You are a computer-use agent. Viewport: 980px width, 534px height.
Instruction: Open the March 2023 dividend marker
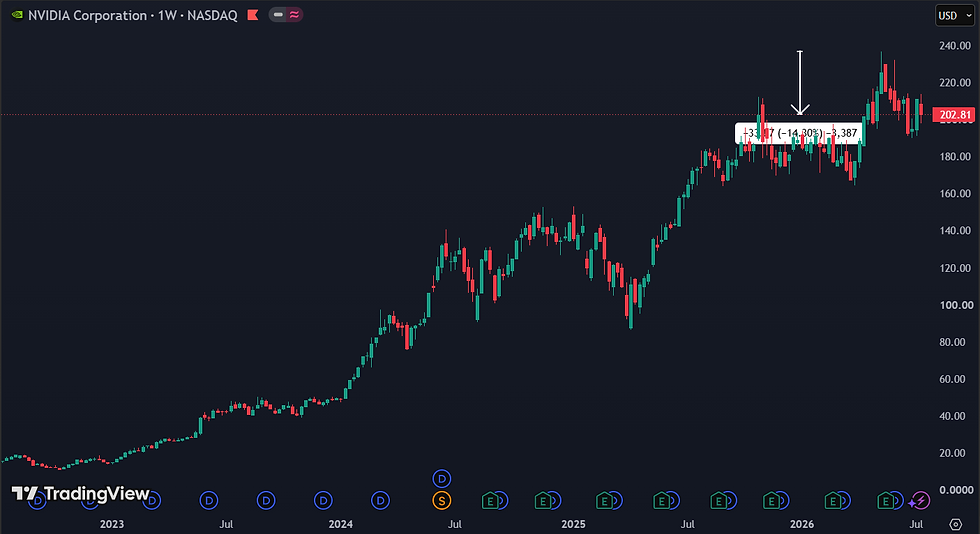click(152, 500)
